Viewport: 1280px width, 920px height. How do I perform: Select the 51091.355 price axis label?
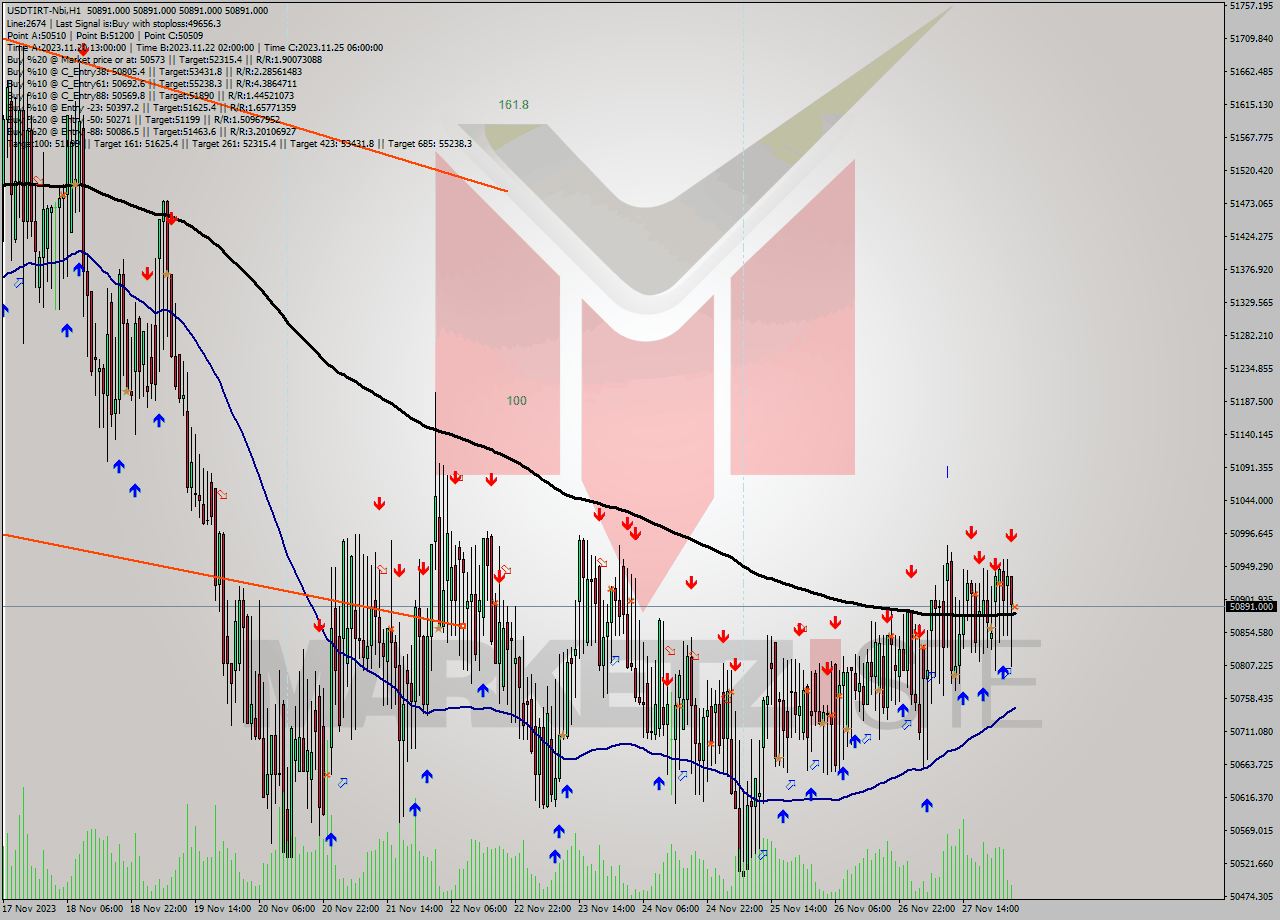pos(1251,467)
